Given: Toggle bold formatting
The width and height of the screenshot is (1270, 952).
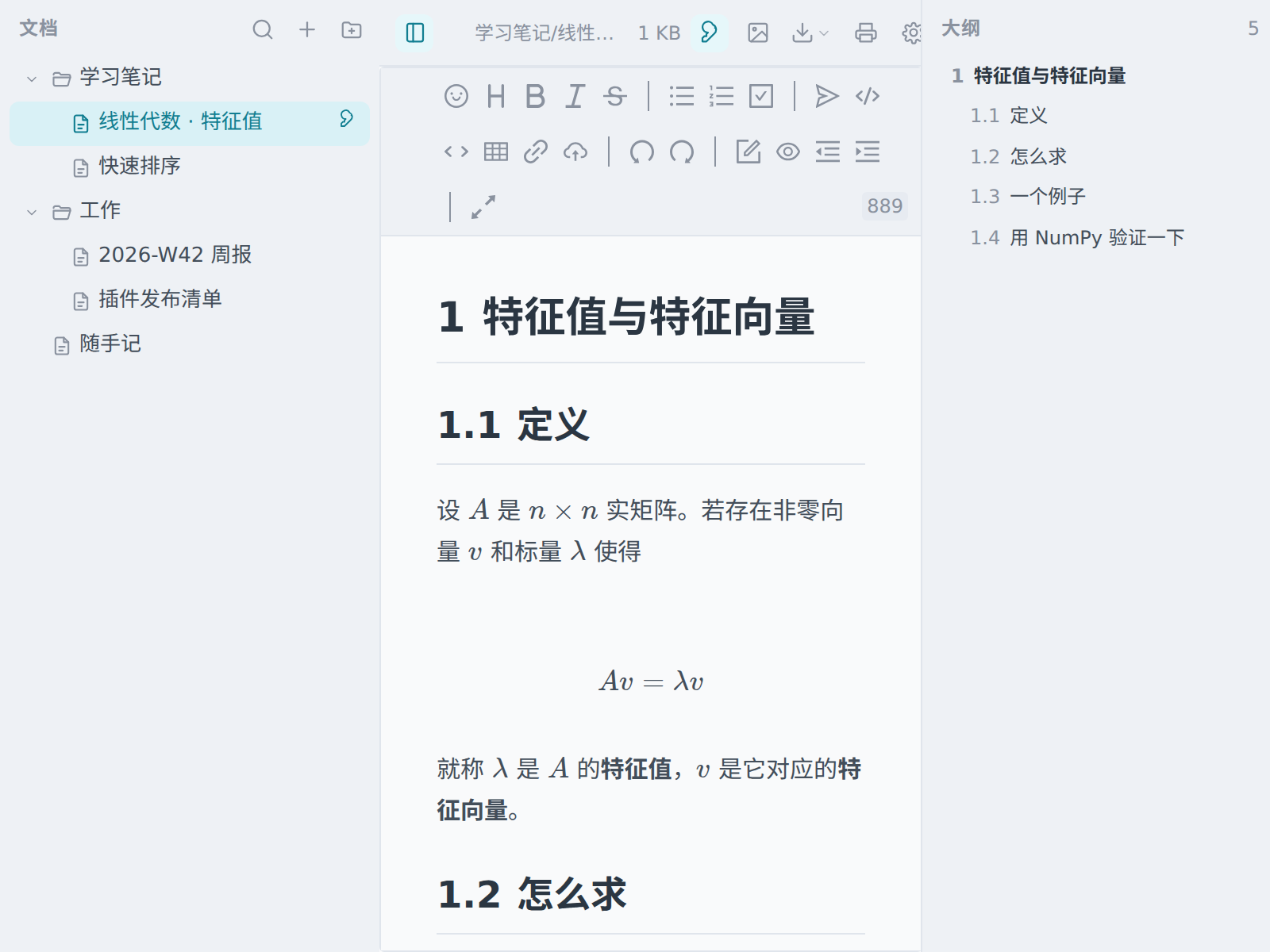Looking at the screenshot, I should (x=536, y=96).
